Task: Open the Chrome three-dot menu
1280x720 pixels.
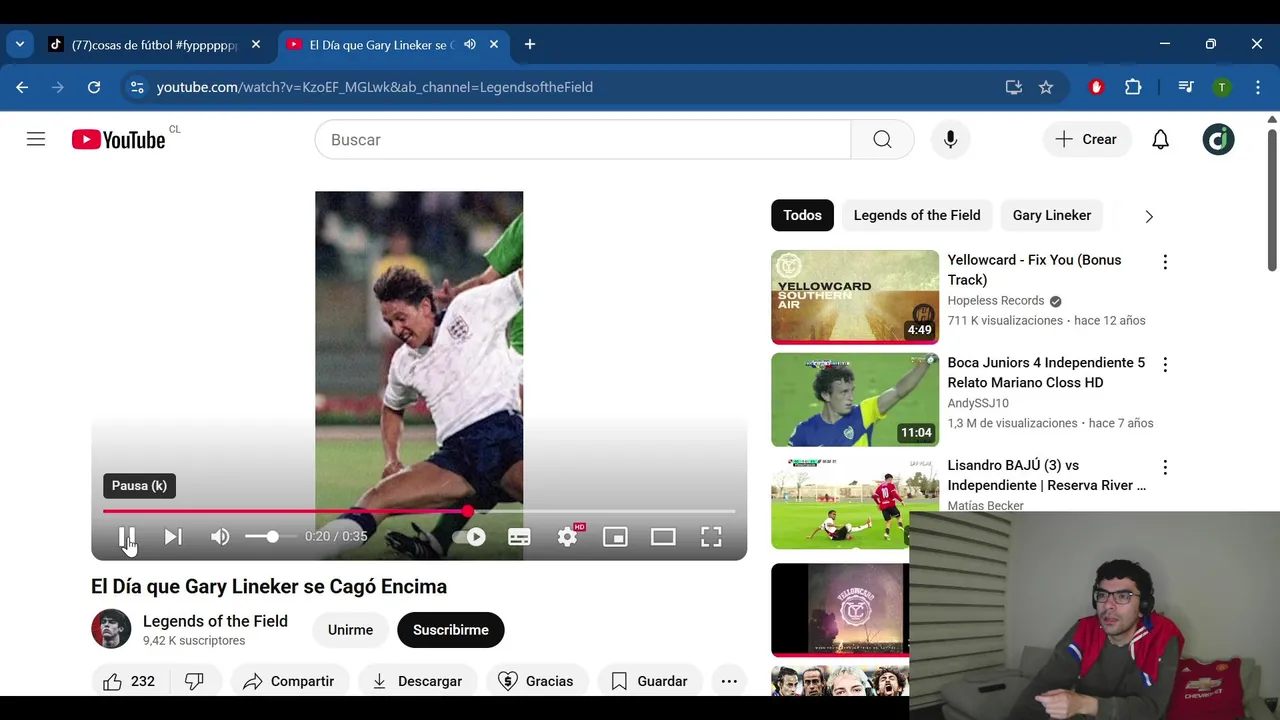Action: point(1258,87)
